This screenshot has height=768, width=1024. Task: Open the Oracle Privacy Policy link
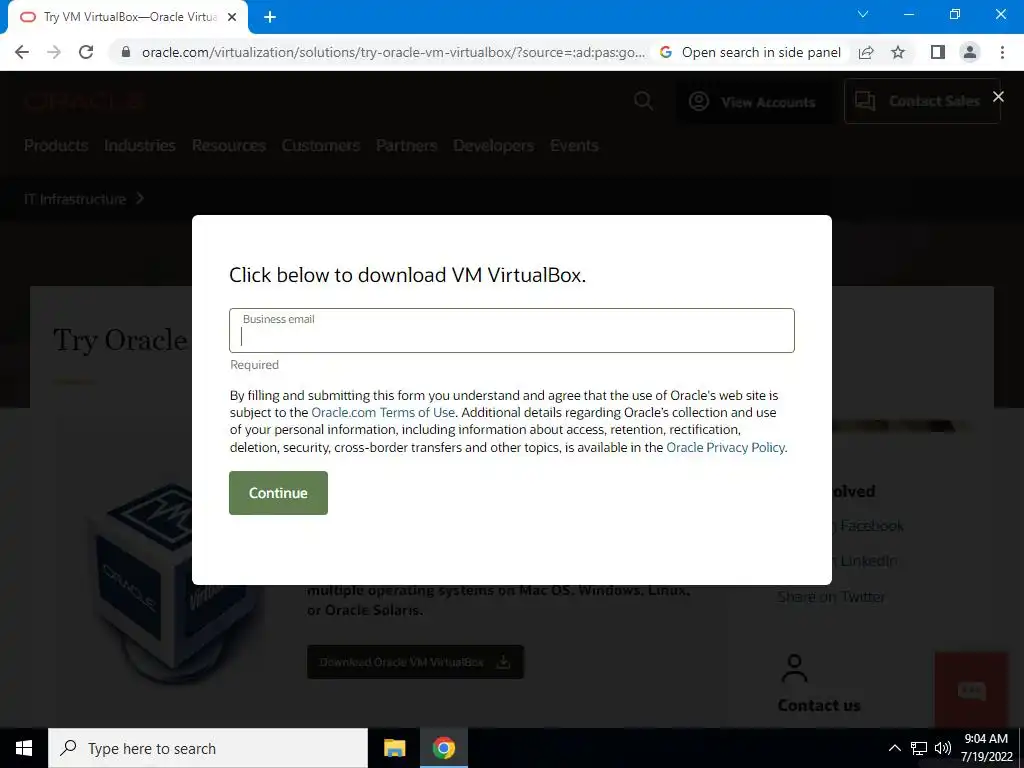tap(726, 447)
